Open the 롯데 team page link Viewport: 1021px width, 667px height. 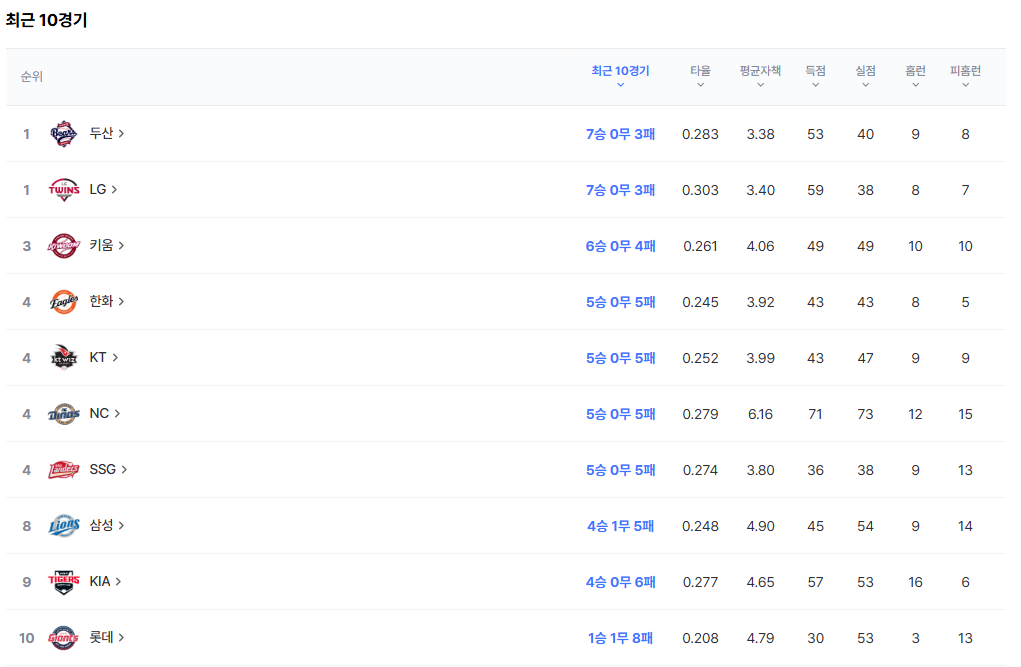107,638
